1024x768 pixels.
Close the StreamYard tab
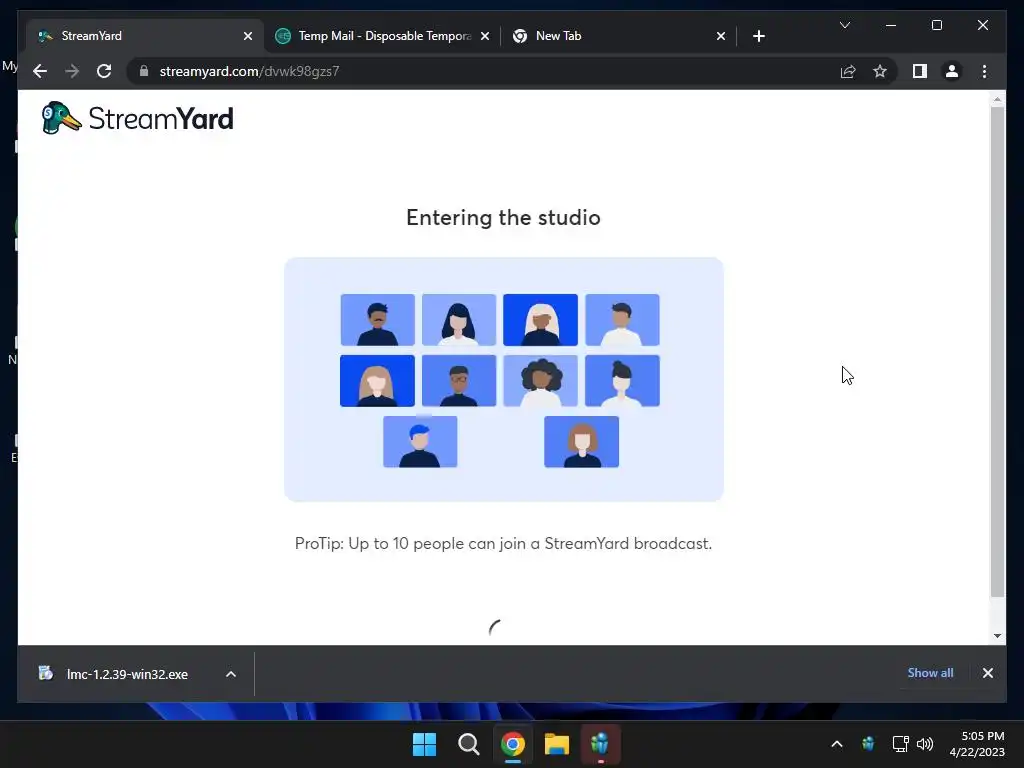point(248,36)
